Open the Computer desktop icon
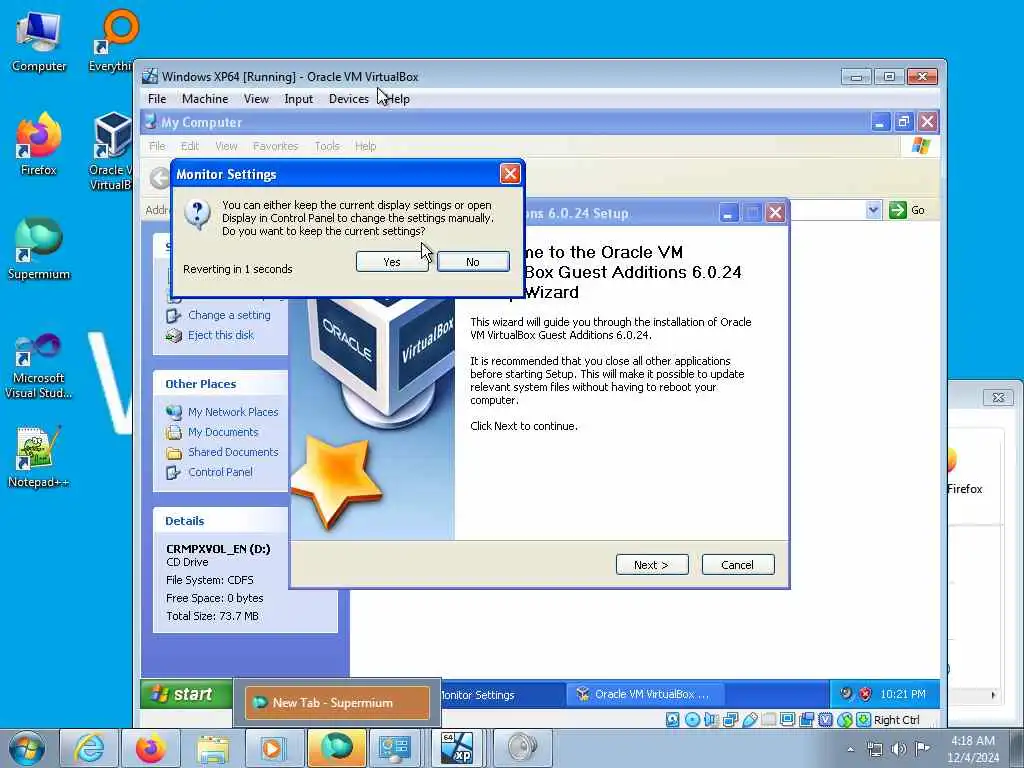Viewport: 1024px width, 768px height. click(38, 41)
